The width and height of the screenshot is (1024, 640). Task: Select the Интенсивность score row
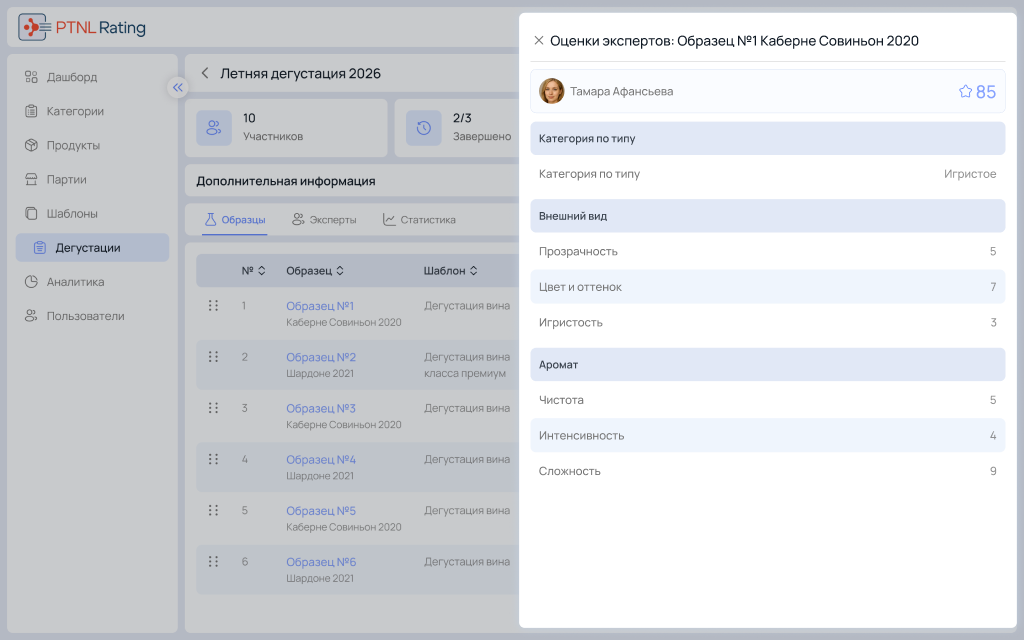(767, 436)
